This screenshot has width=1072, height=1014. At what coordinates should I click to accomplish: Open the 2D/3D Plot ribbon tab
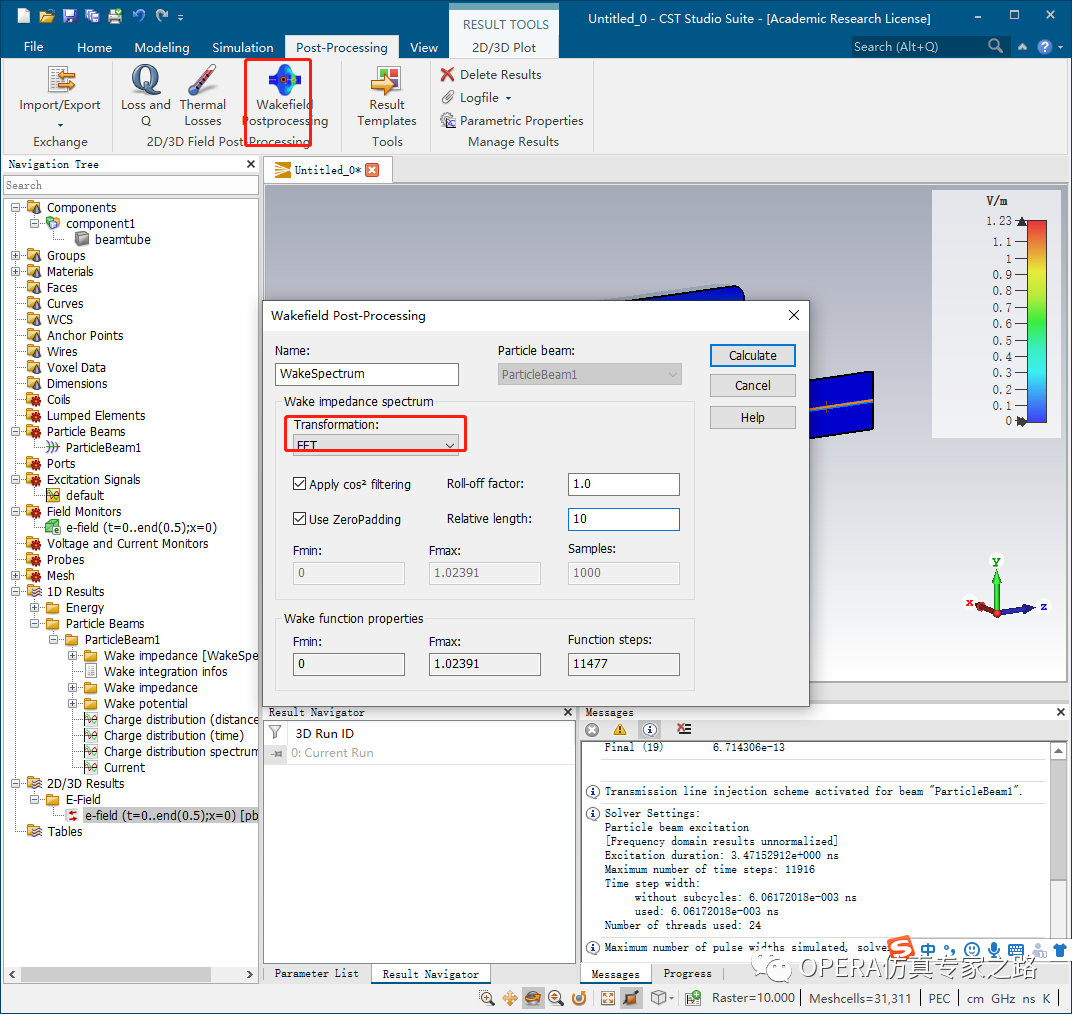(504, 47)
